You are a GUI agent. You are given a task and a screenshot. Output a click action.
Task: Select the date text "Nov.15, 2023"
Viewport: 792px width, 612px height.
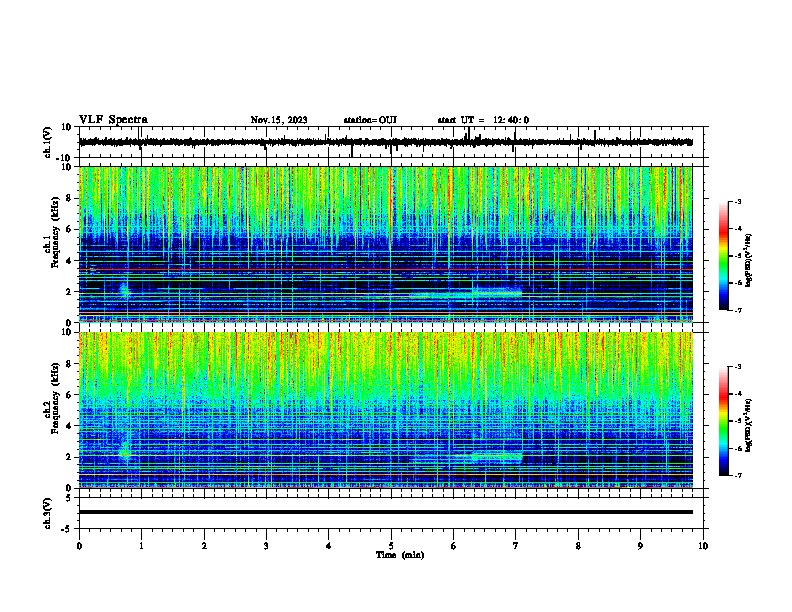pos(279,120)
